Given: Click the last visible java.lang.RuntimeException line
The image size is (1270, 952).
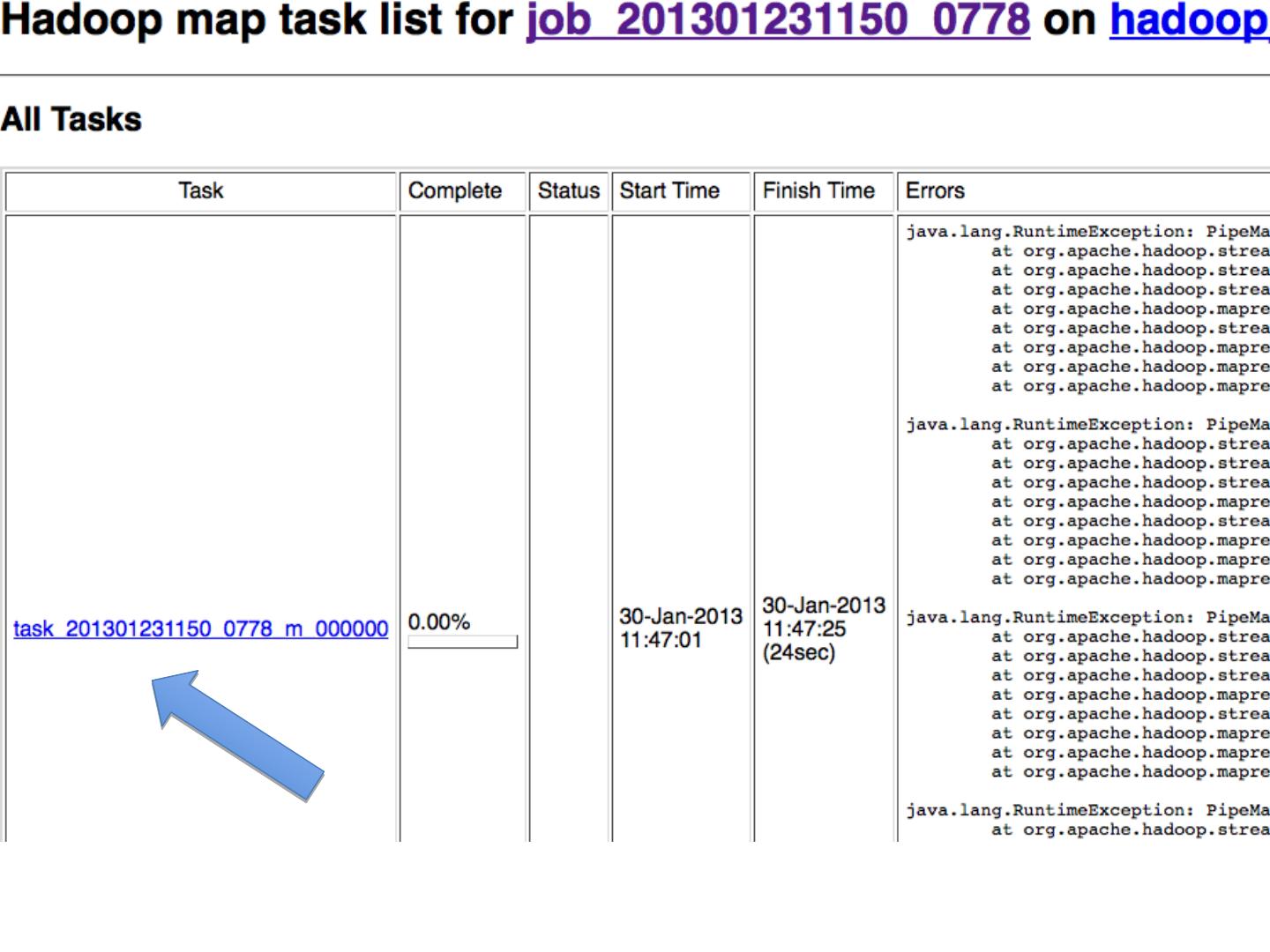Looking at the screenshot, I should click(1087, 811).
